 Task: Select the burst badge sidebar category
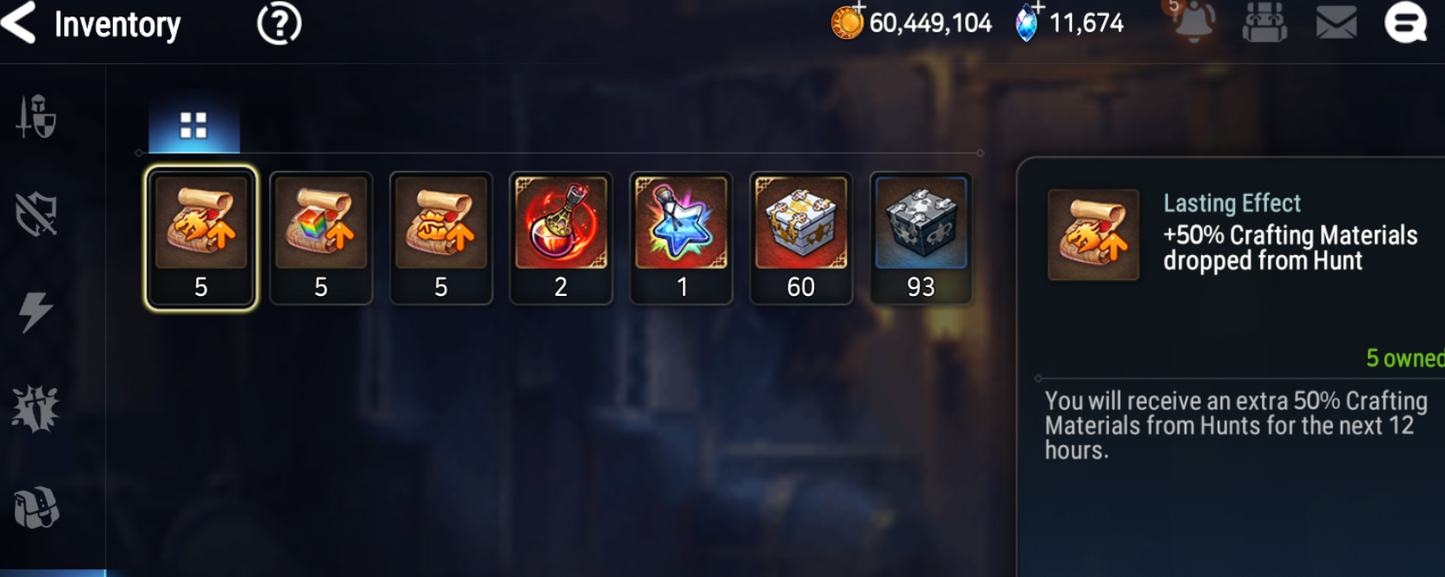tap(36, 408)
